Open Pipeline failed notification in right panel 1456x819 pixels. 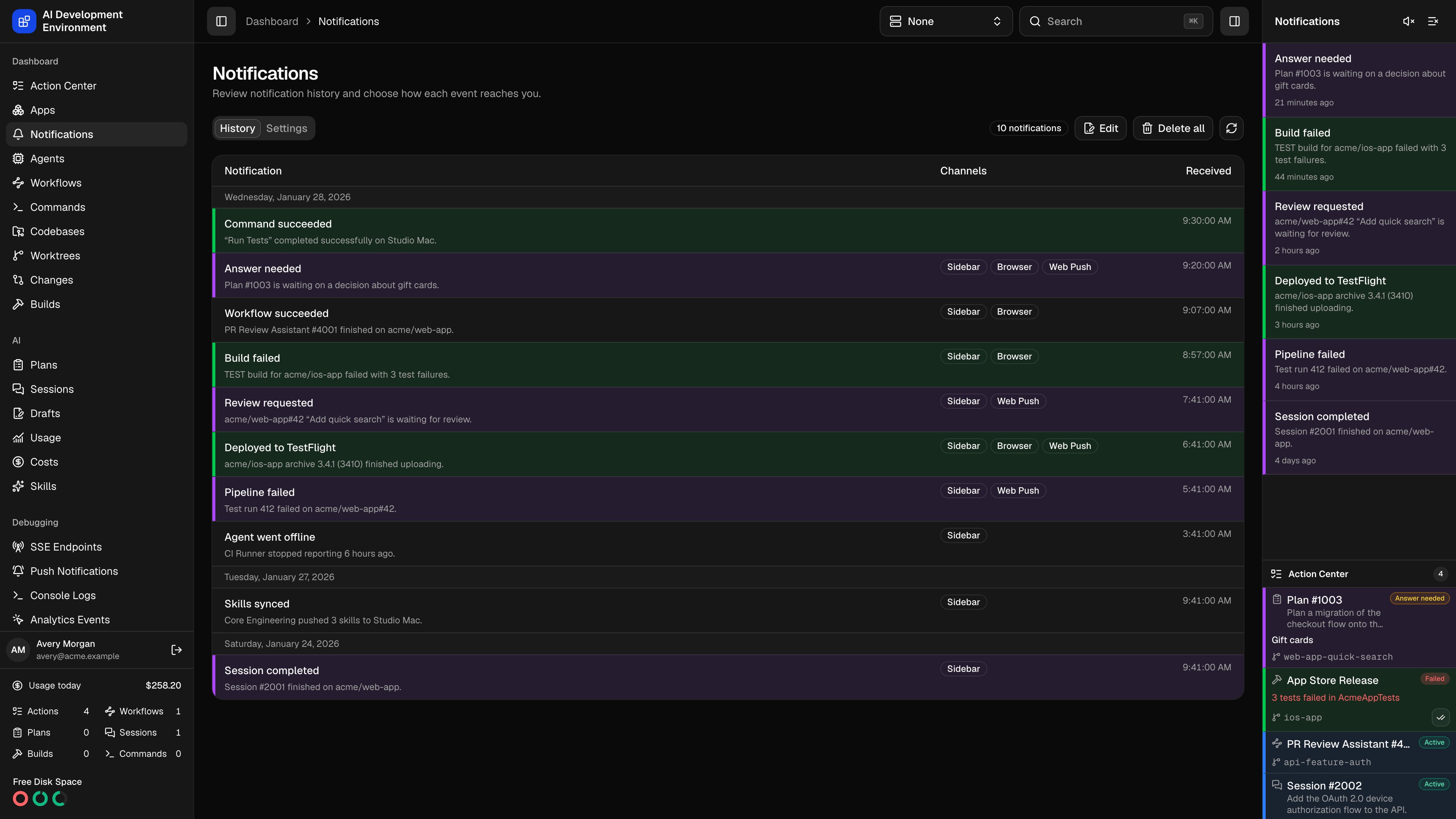[x=1359, y=370]
